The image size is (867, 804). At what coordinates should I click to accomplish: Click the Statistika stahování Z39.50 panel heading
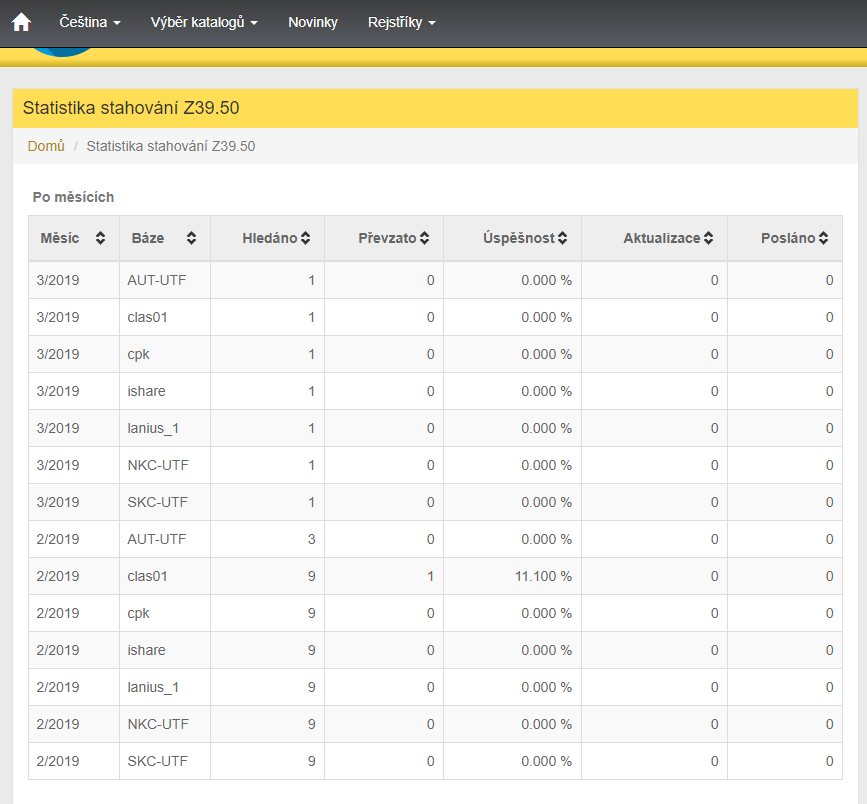(131, 108)
